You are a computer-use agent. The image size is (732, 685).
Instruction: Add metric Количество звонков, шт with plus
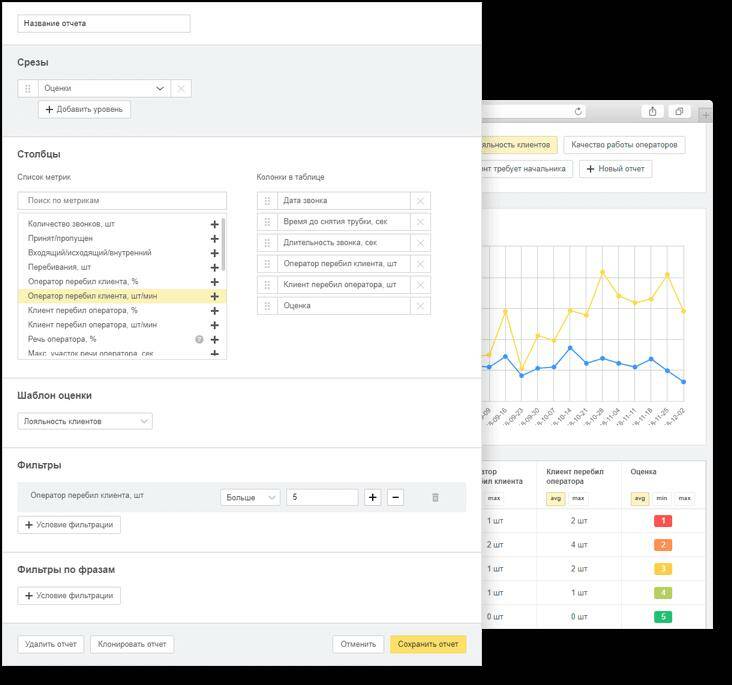point(214,225)
